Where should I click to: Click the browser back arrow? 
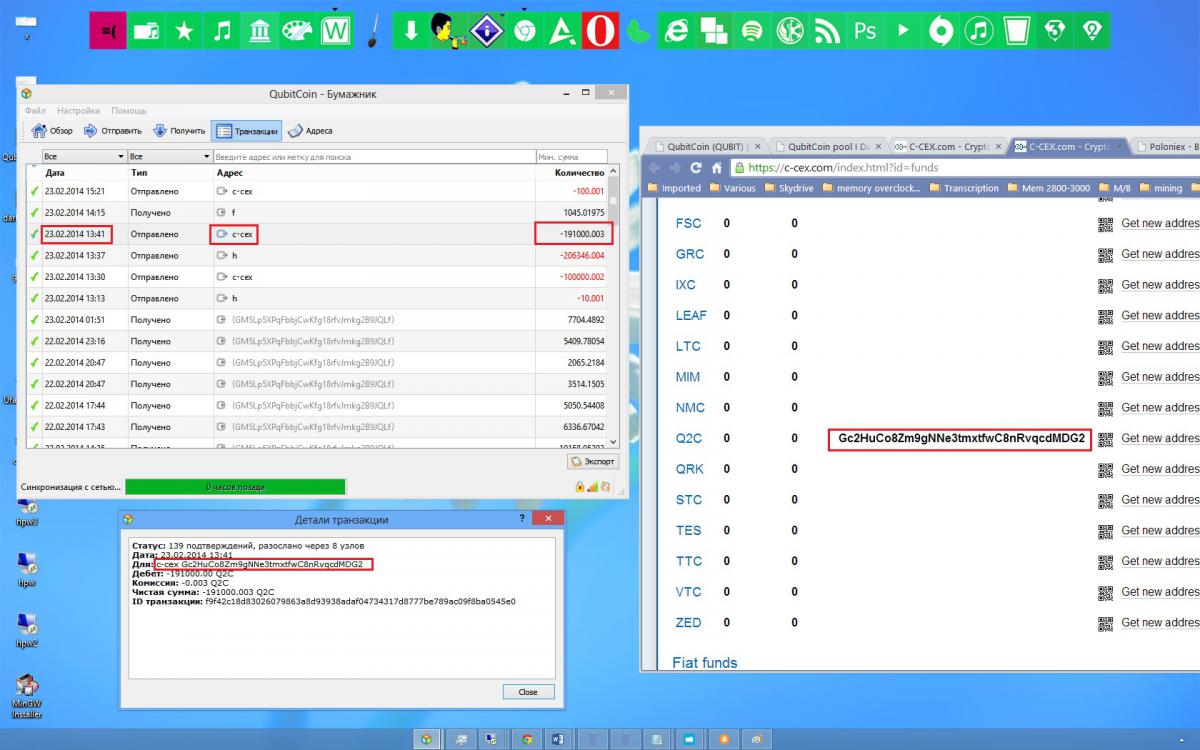click(x=656, y=168)
